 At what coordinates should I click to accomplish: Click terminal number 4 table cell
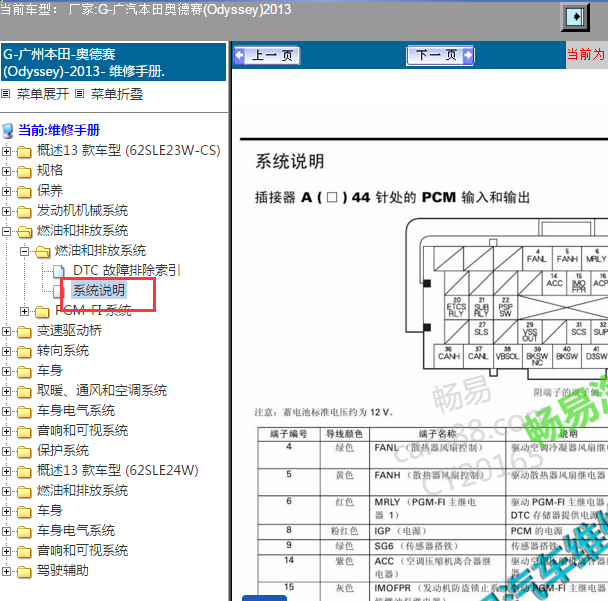(289, 453)
